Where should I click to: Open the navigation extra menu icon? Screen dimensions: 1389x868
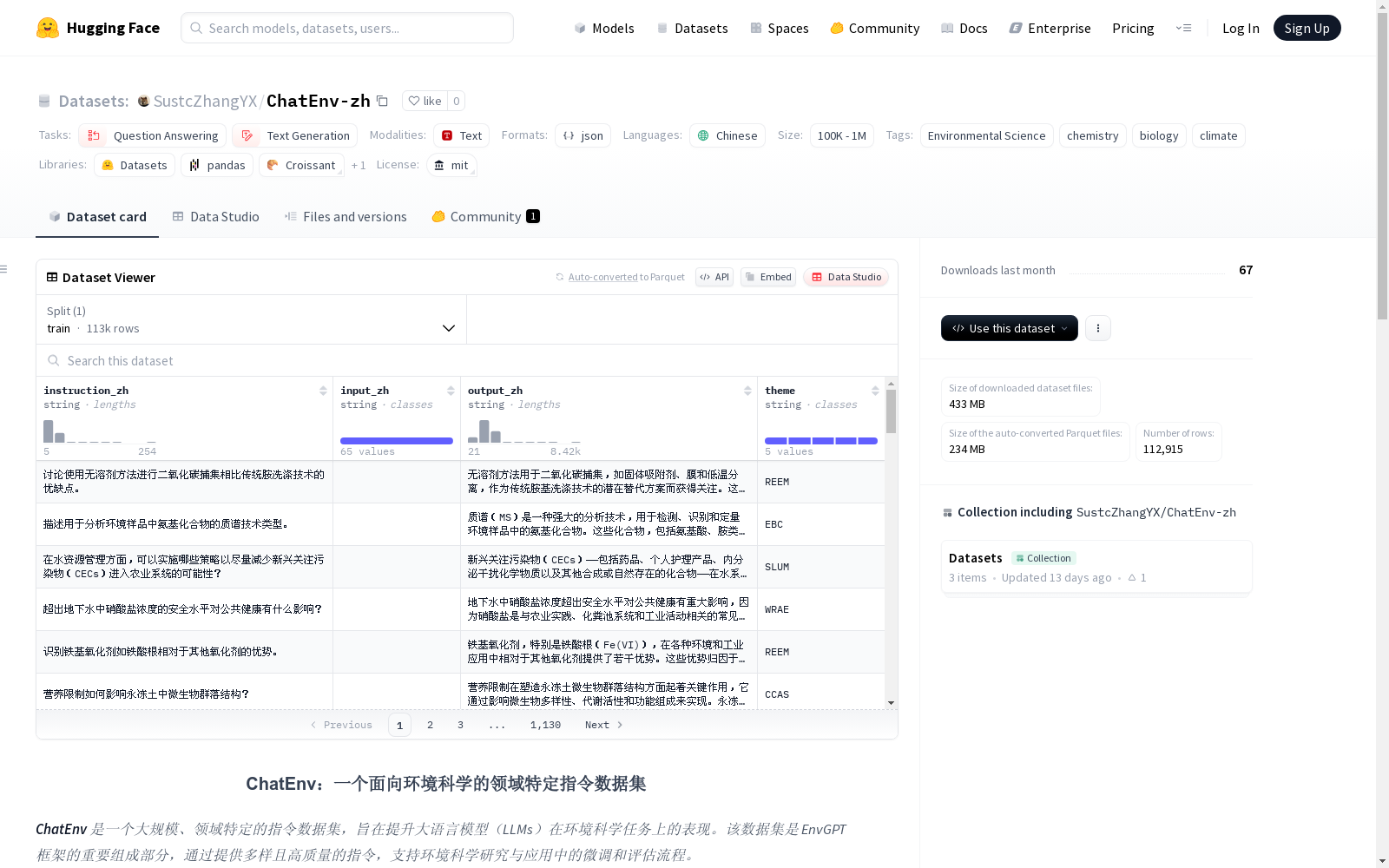click(x=1183, y=28)
